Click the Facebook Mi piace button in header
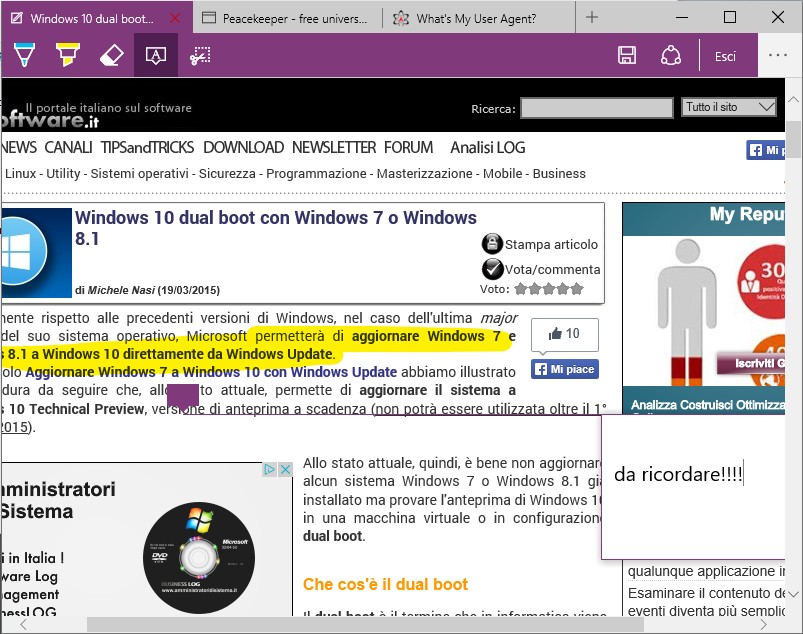Screen dimensions: 803x634 pyautogui.click(x=765, y=150)
